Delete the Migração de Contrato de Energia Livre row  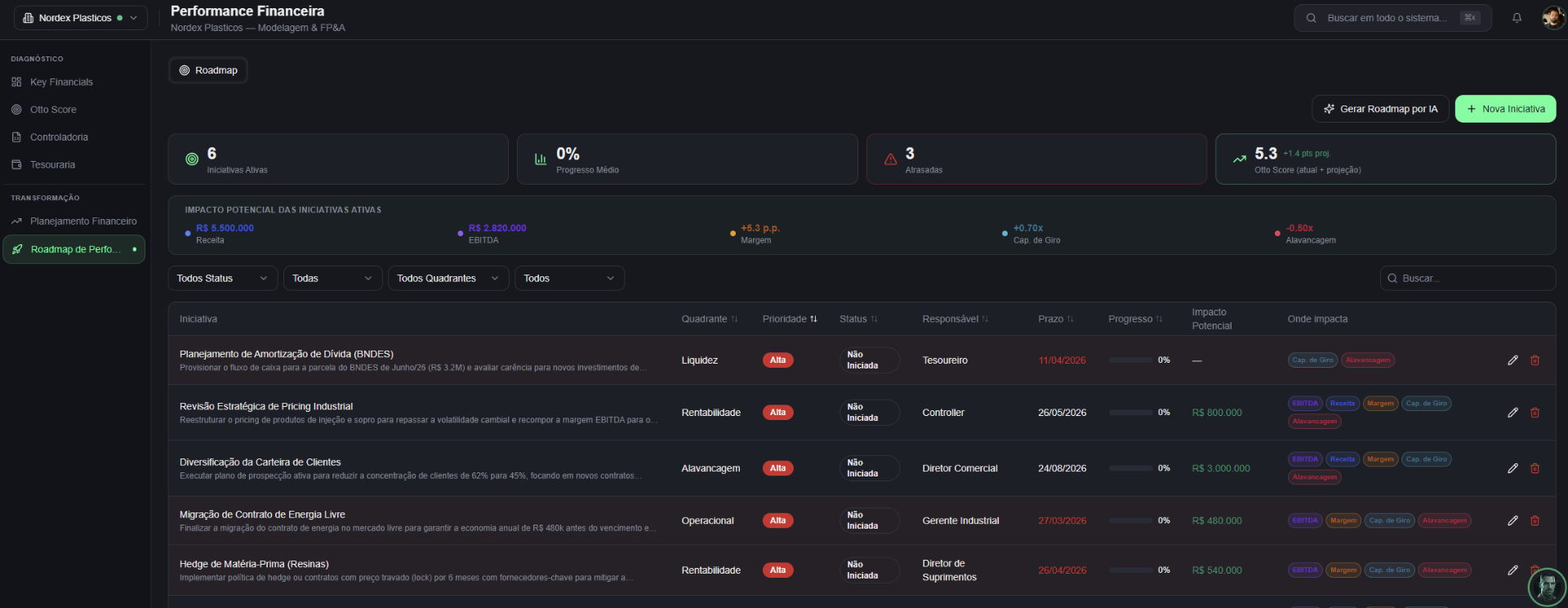[x=1535, y=521]
